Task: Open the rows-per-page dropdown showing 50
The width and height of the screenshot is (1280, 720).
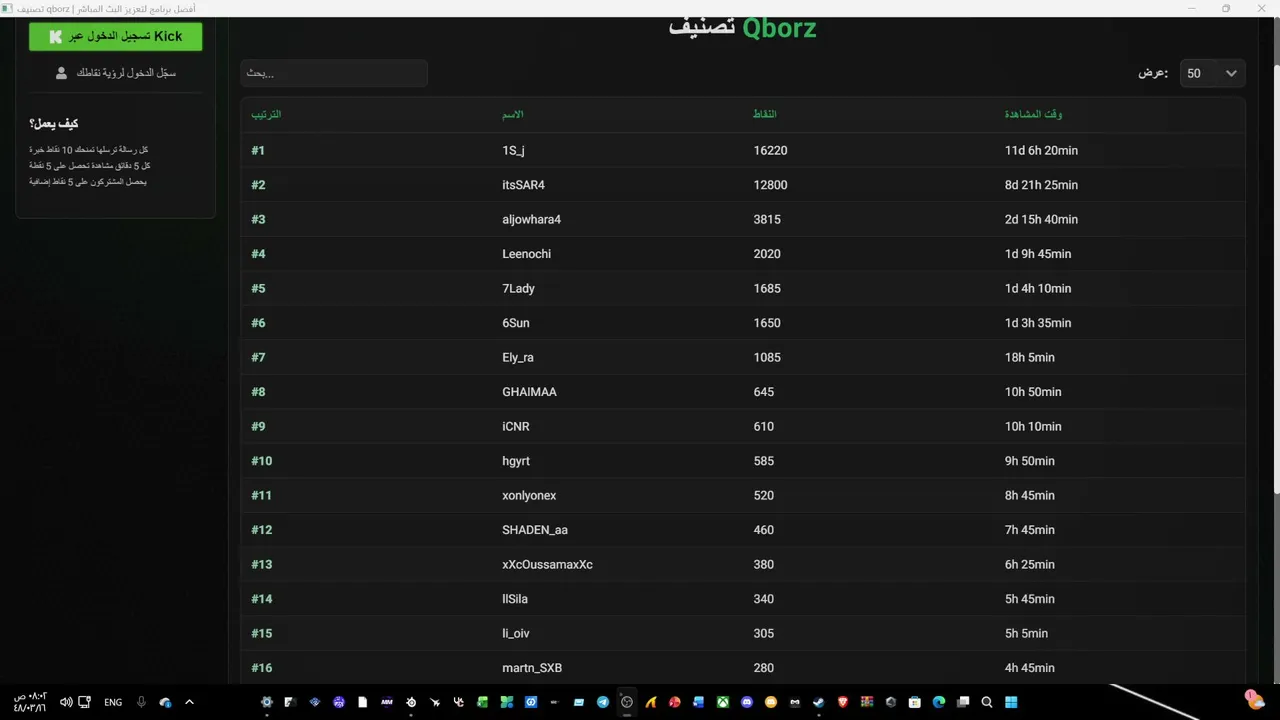Action: point(1212,73)
